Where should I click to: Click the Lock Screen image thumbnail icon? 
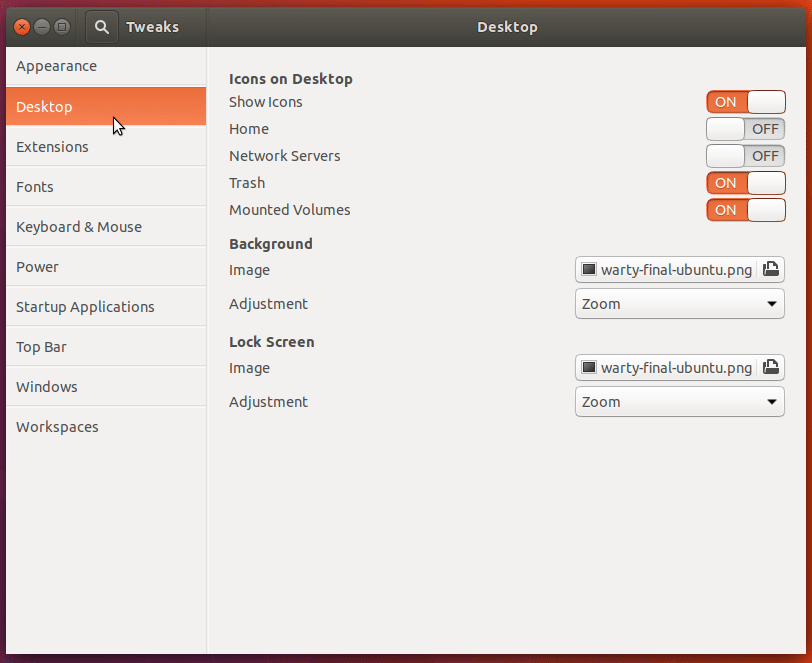point(589,368)
